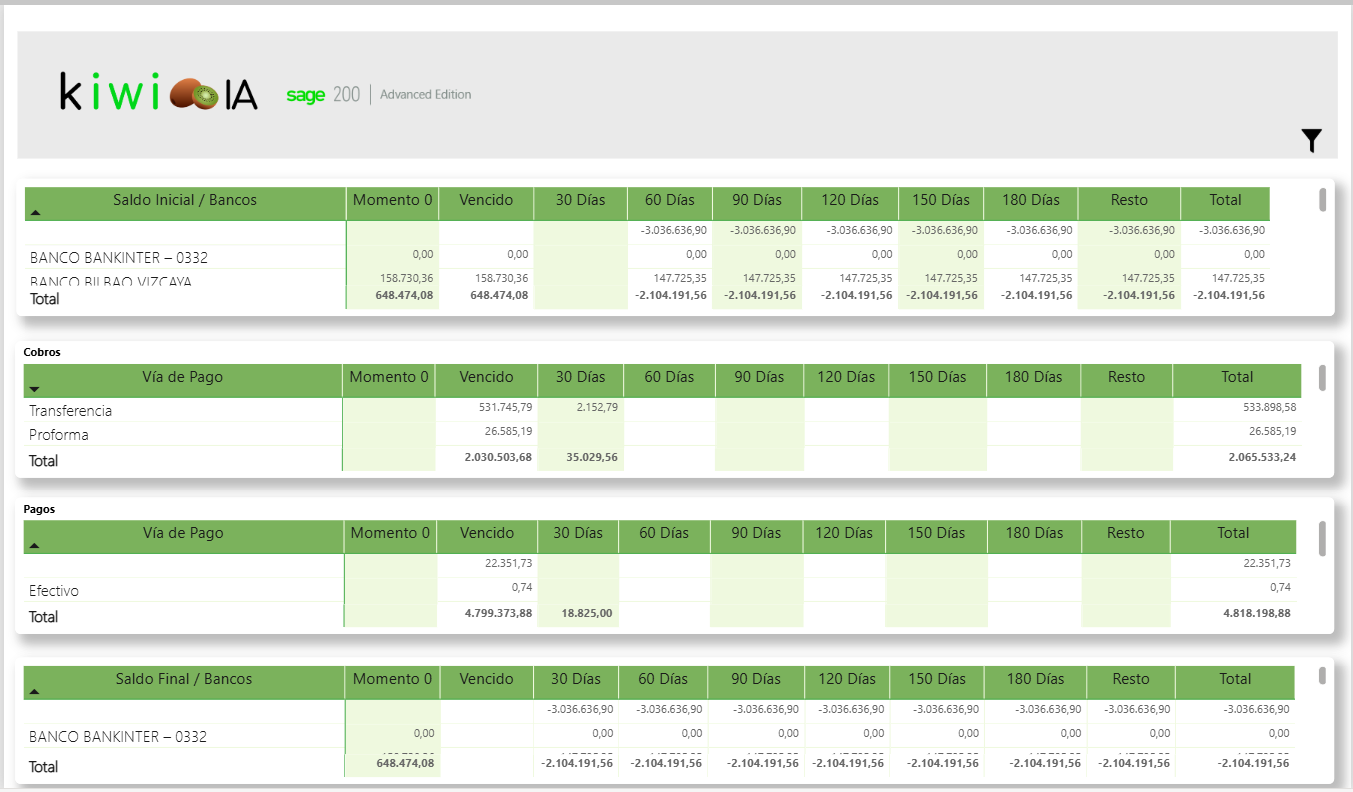This screenshot has height=792, width=1353.
Task: Click the Cobros table vertical scrollbar
Action: tap(1322, 378)
